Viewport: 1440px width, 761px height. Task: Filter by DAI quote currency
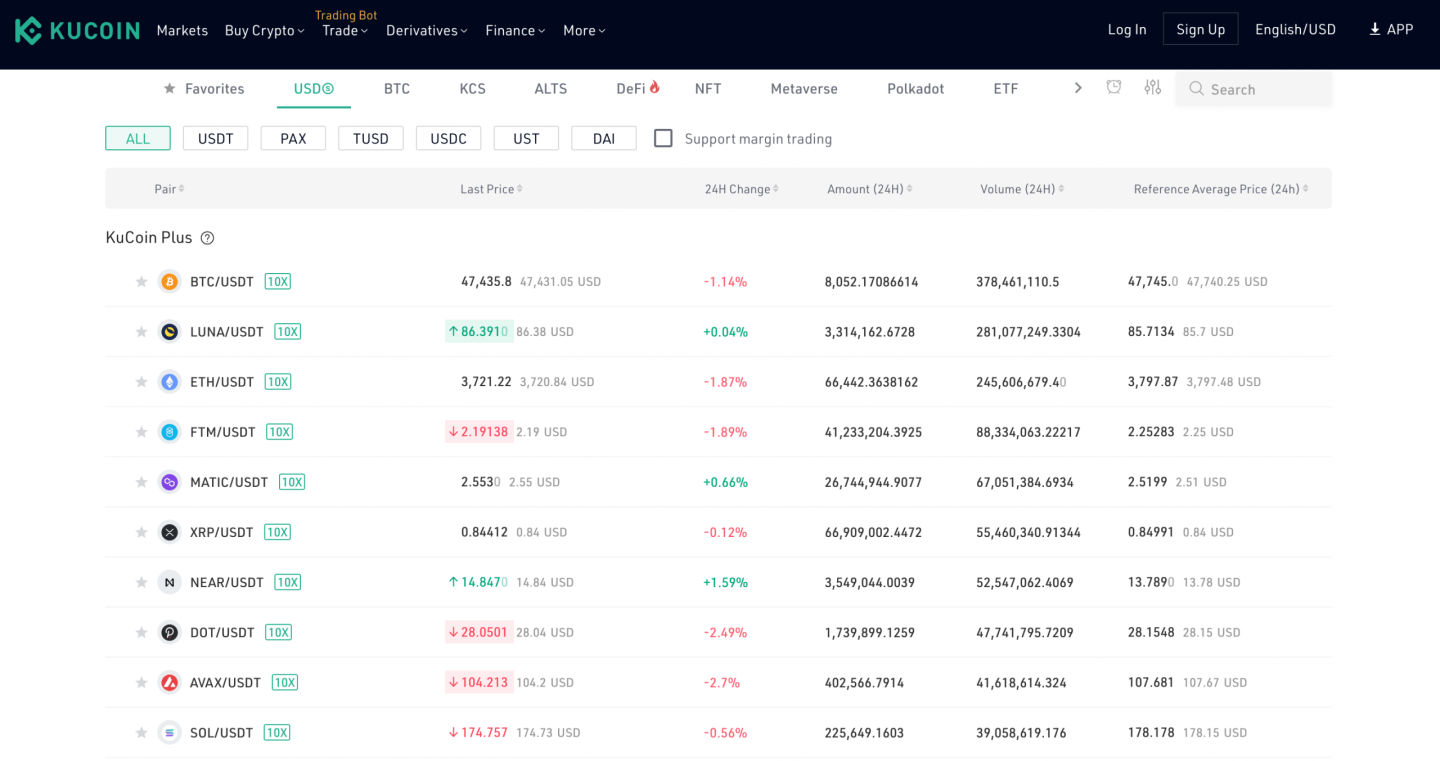click(604, 138)
